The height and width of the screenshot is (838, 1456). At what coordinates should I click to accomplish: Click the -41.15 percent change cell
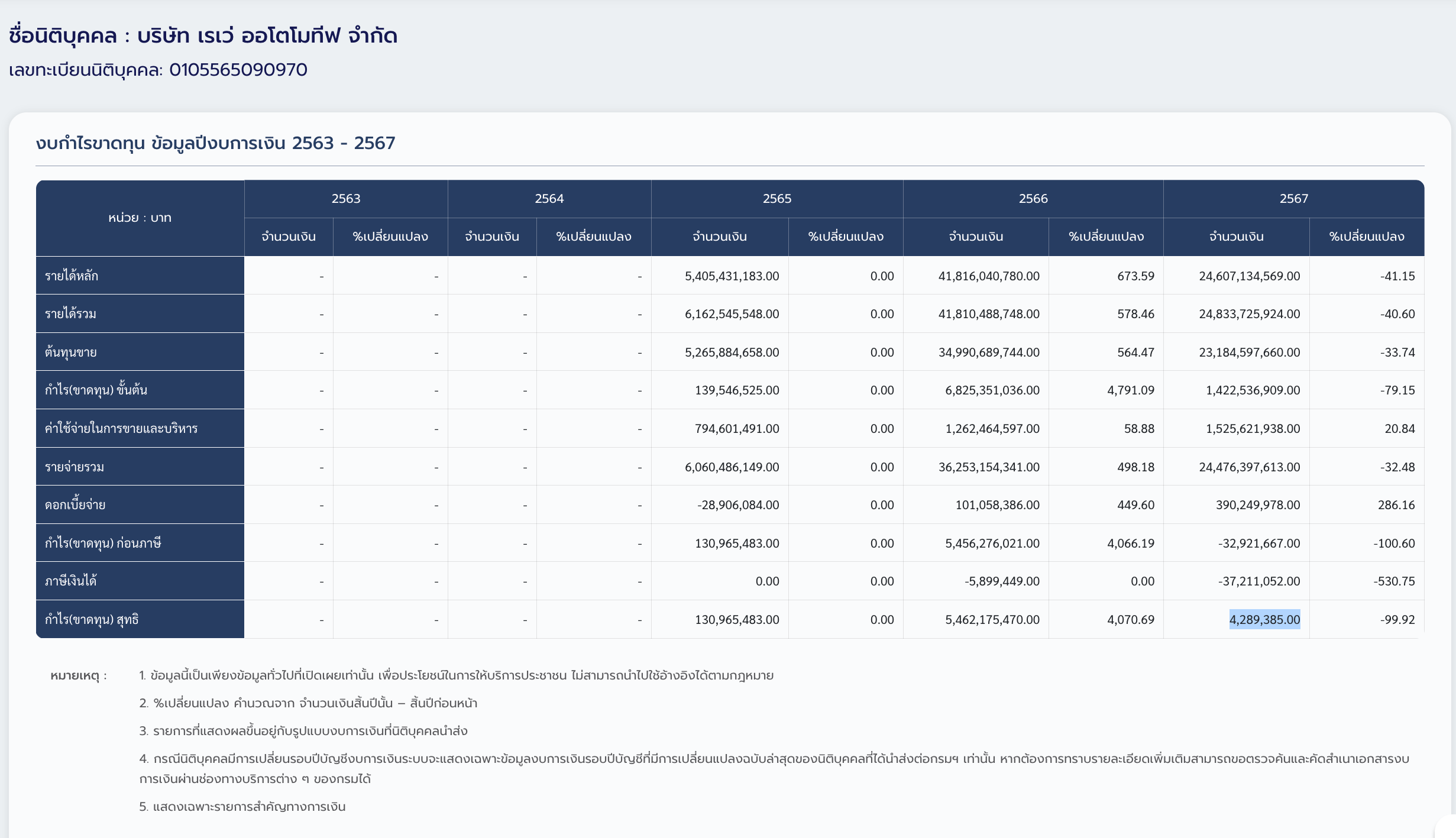(x=1397, y=276)
